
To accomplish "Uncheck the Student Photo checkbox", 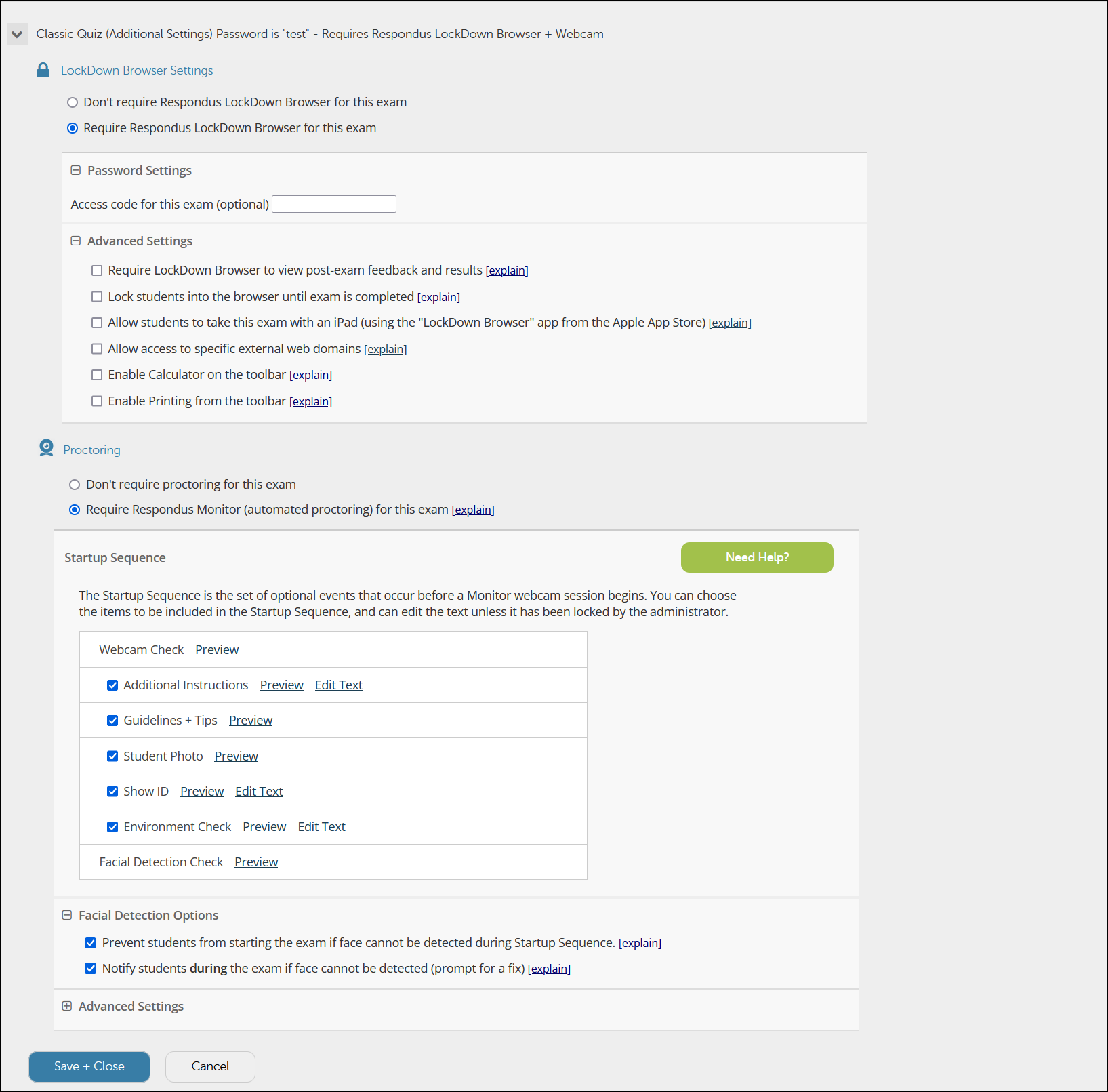I will tap(112, 756).
